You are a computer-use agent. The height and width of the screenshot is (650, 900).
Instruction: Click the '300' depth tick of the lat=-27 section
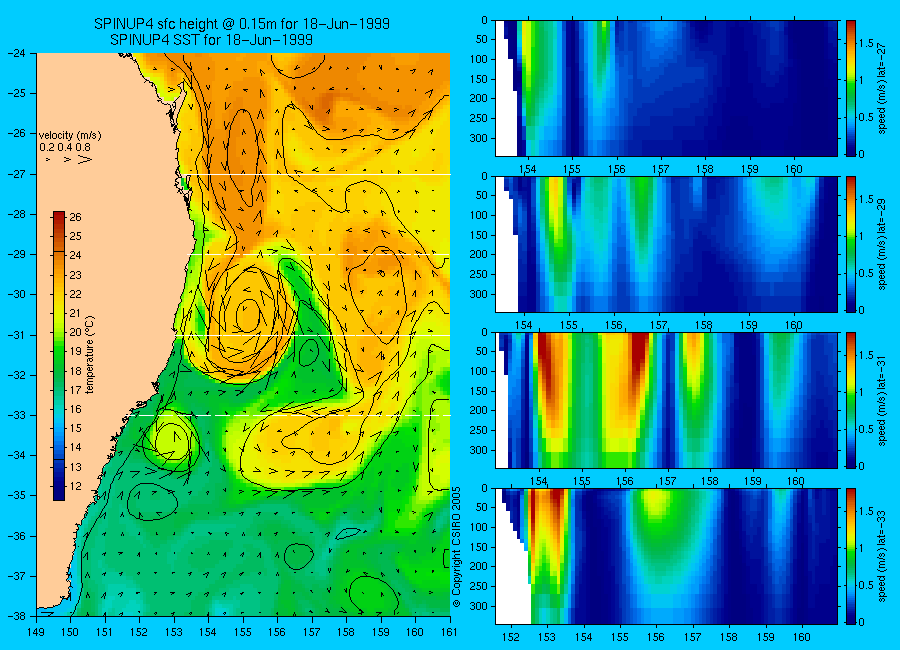tap(480, 138)
